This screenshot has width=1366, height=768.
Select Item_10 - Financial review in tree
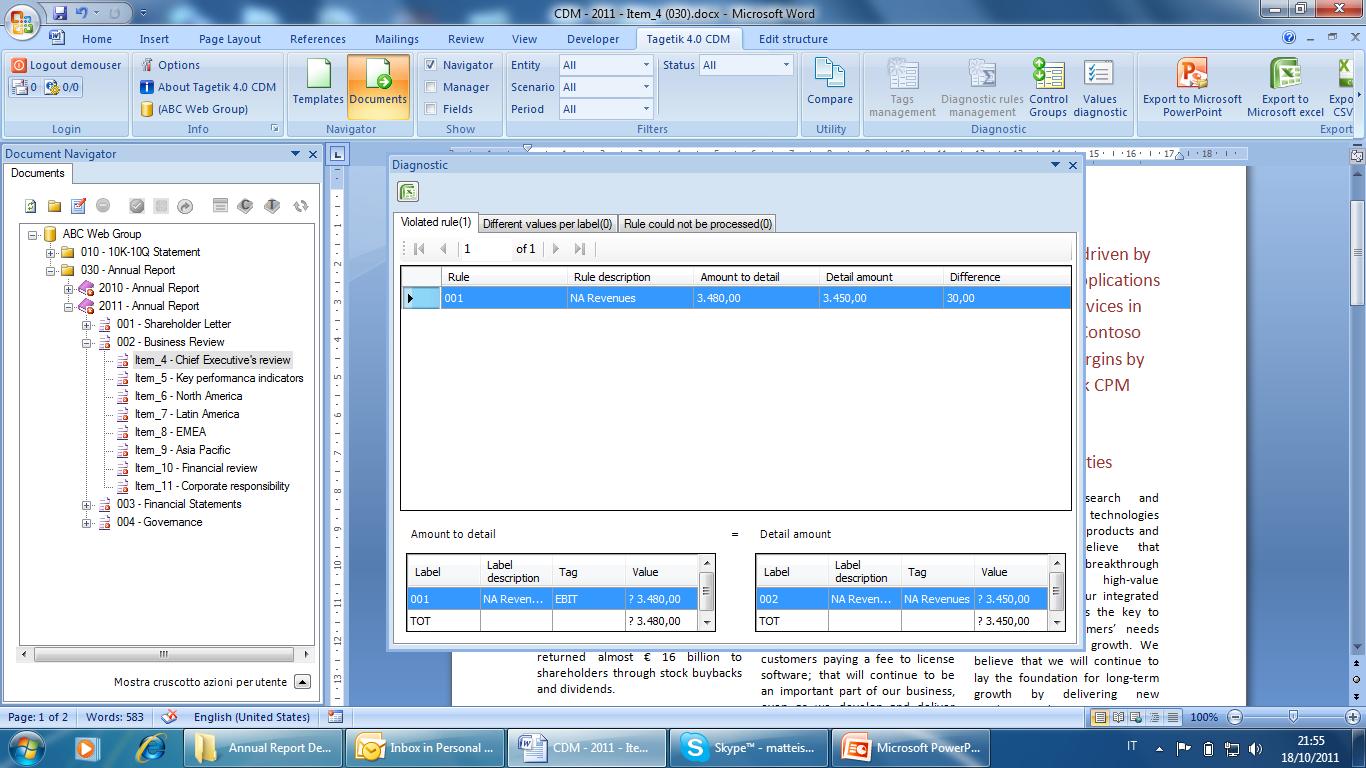(x=196, y=468)
